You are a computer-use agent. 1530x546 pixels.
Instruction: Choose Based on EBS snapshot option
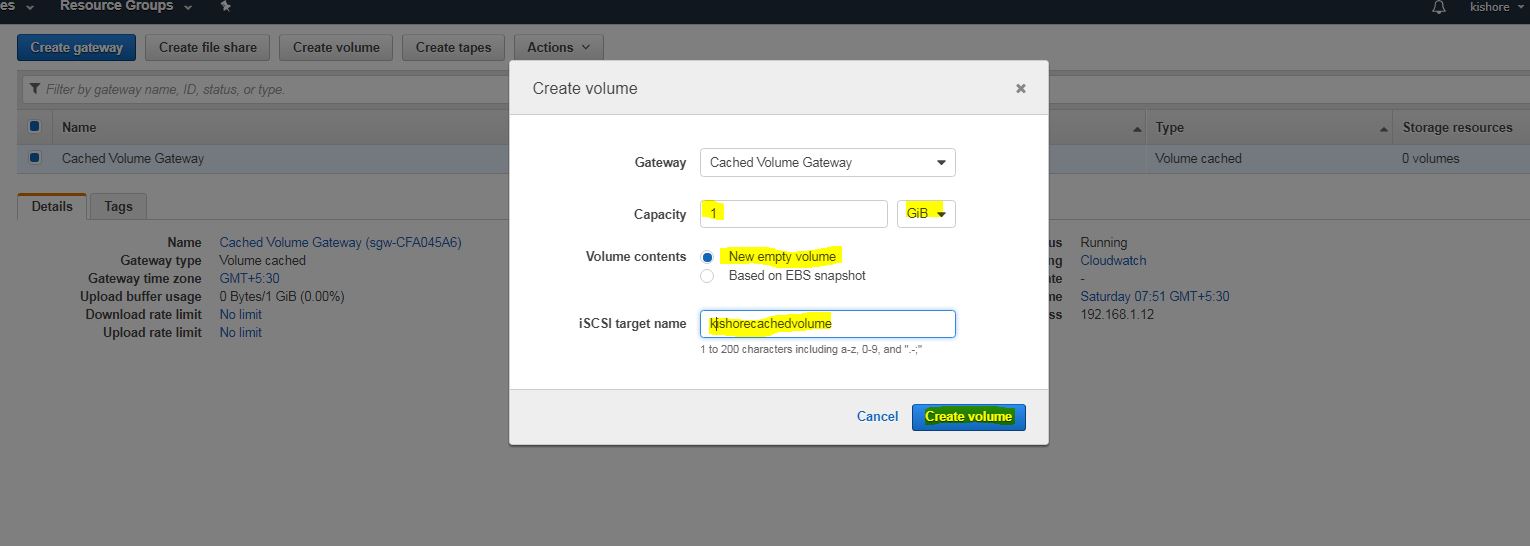pyautogui.click(x=707, y=275)
